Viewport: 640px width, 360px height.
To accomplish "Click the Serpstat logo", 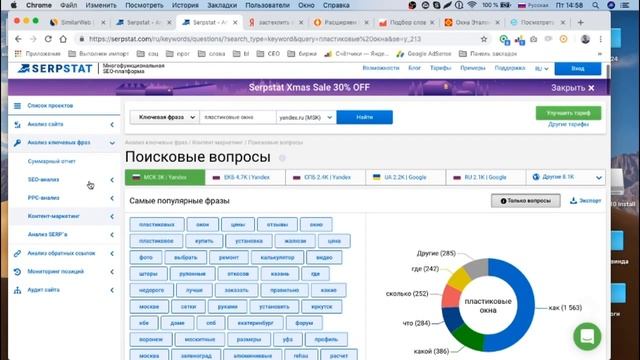I will (55, 69).
